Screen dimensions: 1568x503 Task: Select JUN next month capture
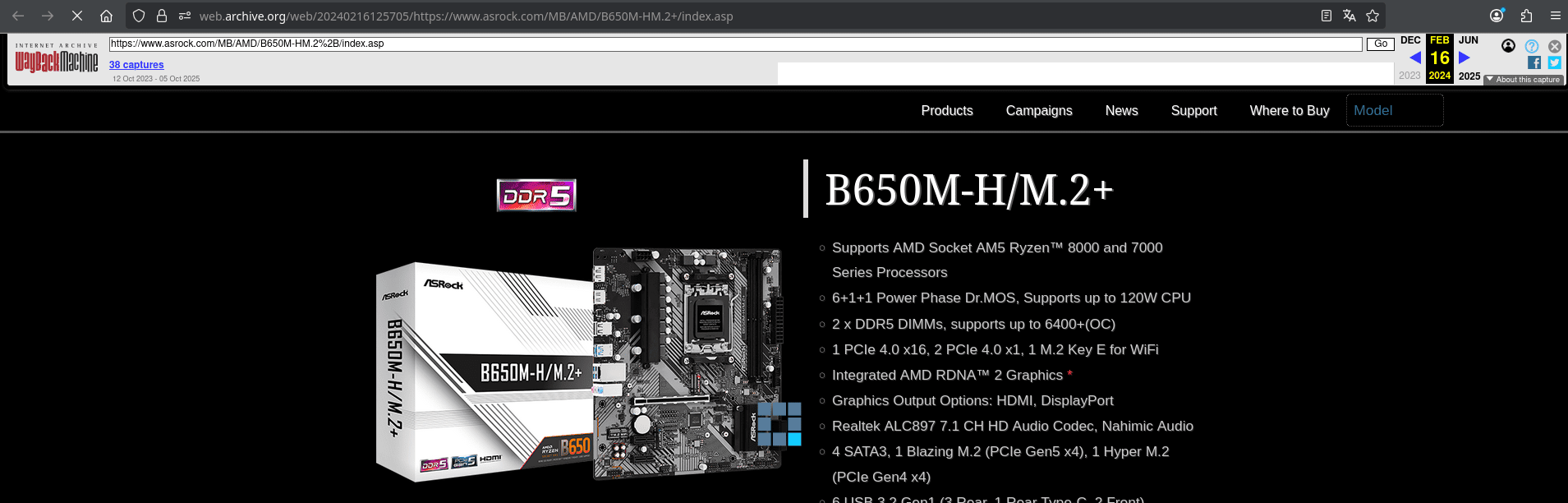(1469, 40)
